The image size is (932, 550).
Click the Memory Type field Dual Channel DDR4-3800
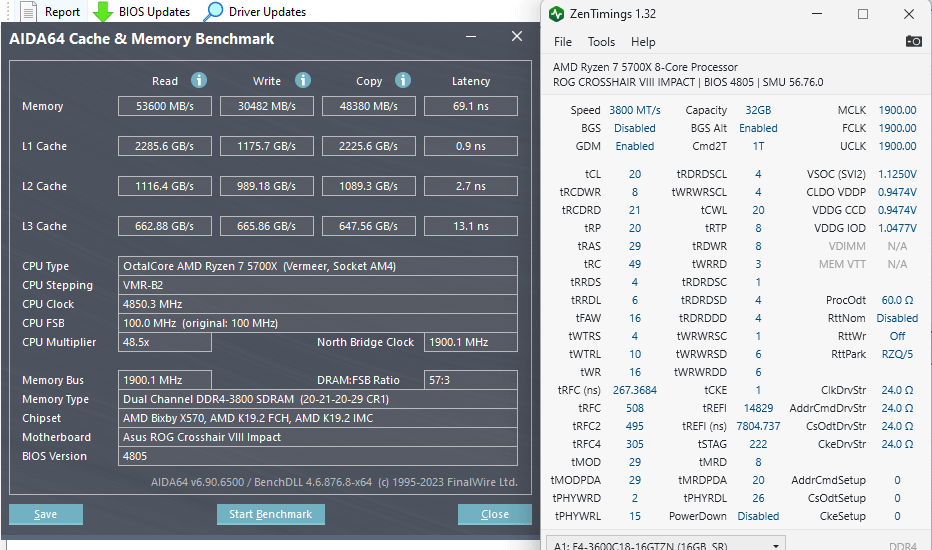tap(317, 399)
